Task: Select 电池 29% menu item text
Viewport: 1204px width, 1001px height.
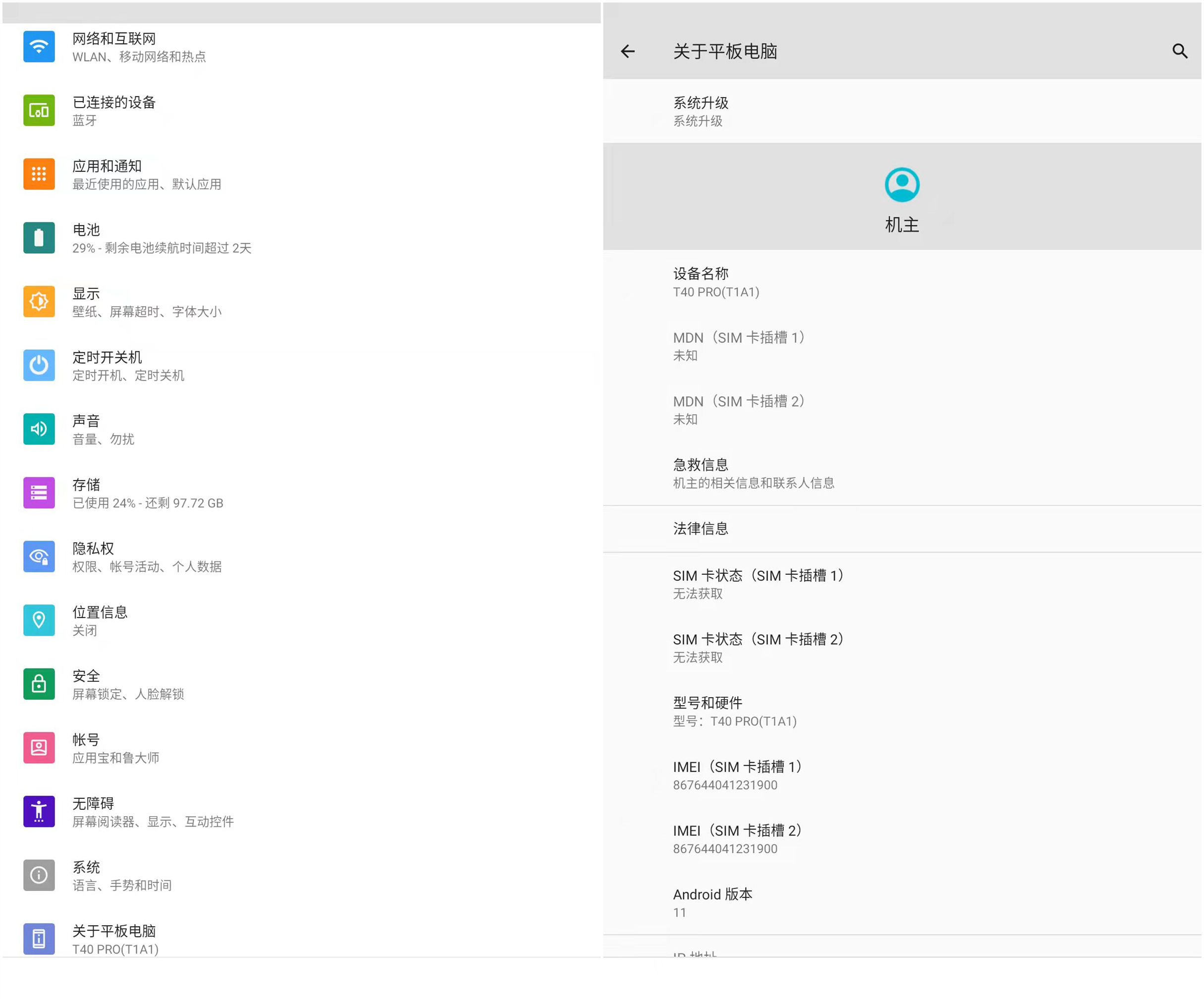Action: (x=162, y=238)
